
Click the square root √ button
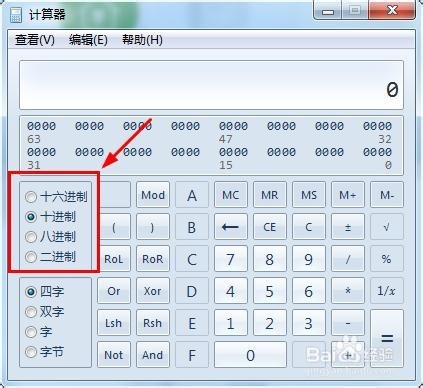(x=387, y=227)
